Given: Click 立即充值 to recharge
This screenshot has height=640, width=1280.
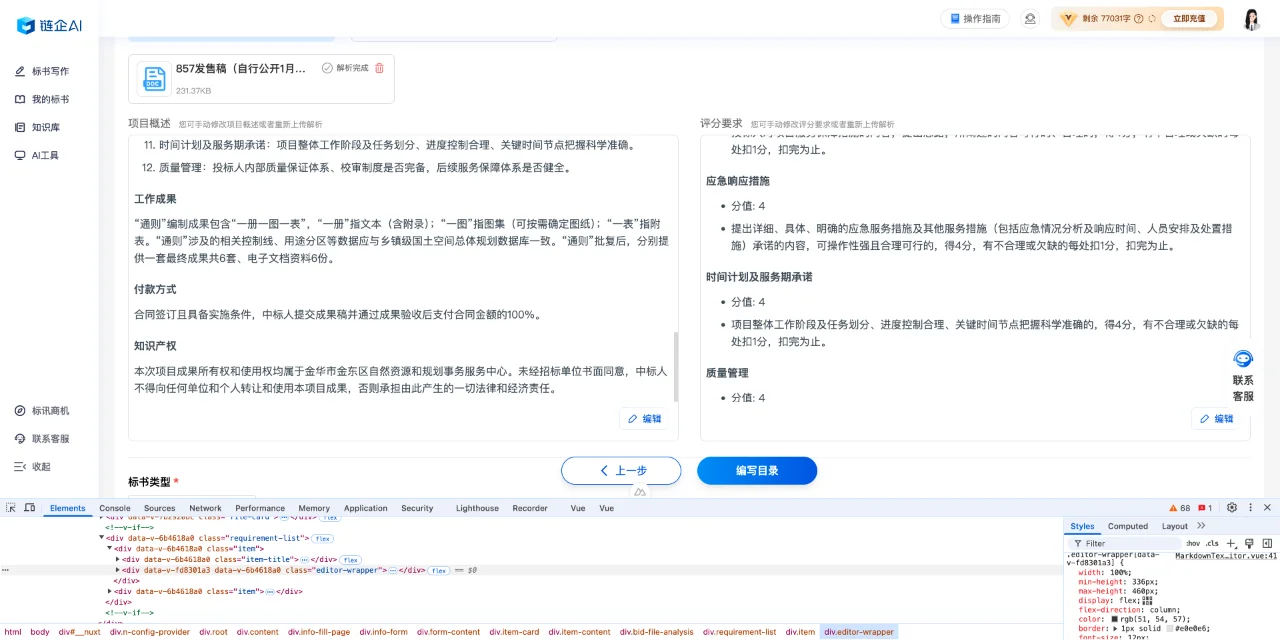Looking at the screenshot, I should 1190,18.
